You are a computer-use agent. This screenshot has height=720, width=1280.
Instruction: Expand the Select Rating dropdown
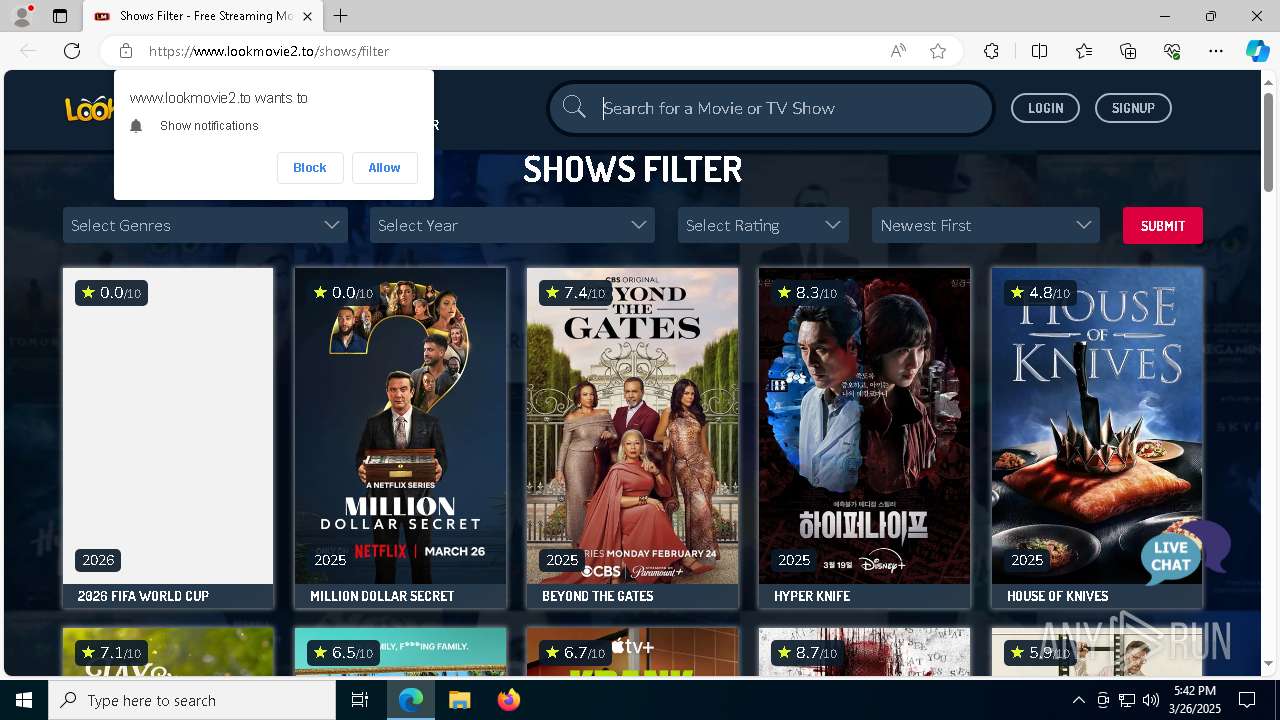(763, 225)
